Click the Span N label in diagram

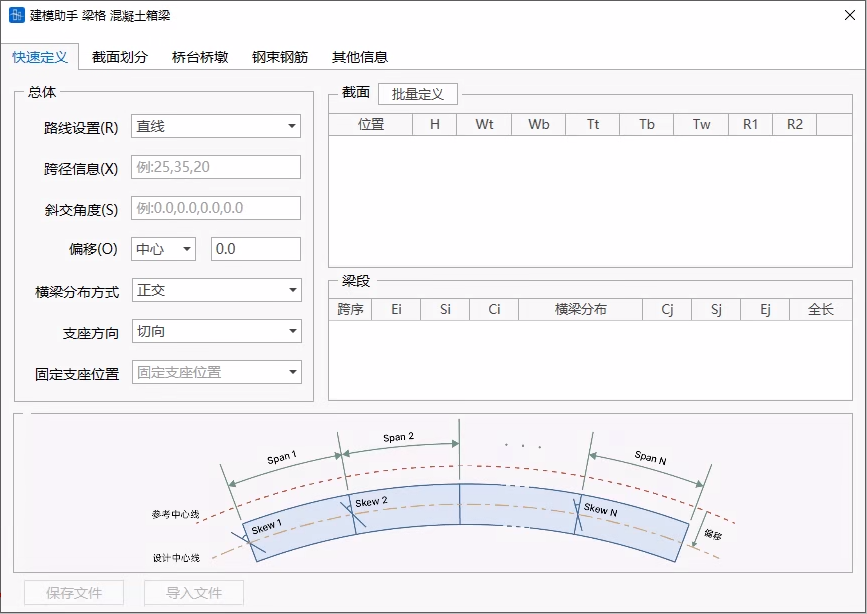point(650,457)
